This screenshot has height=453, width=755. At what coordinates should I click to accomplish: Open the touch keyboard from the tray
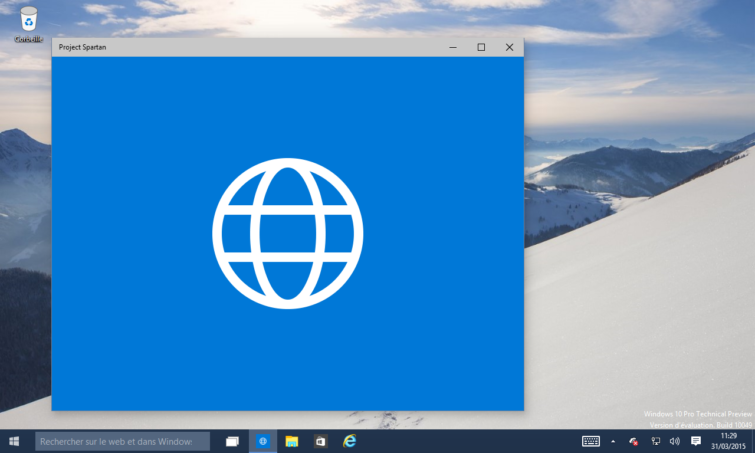pos(590,441)
